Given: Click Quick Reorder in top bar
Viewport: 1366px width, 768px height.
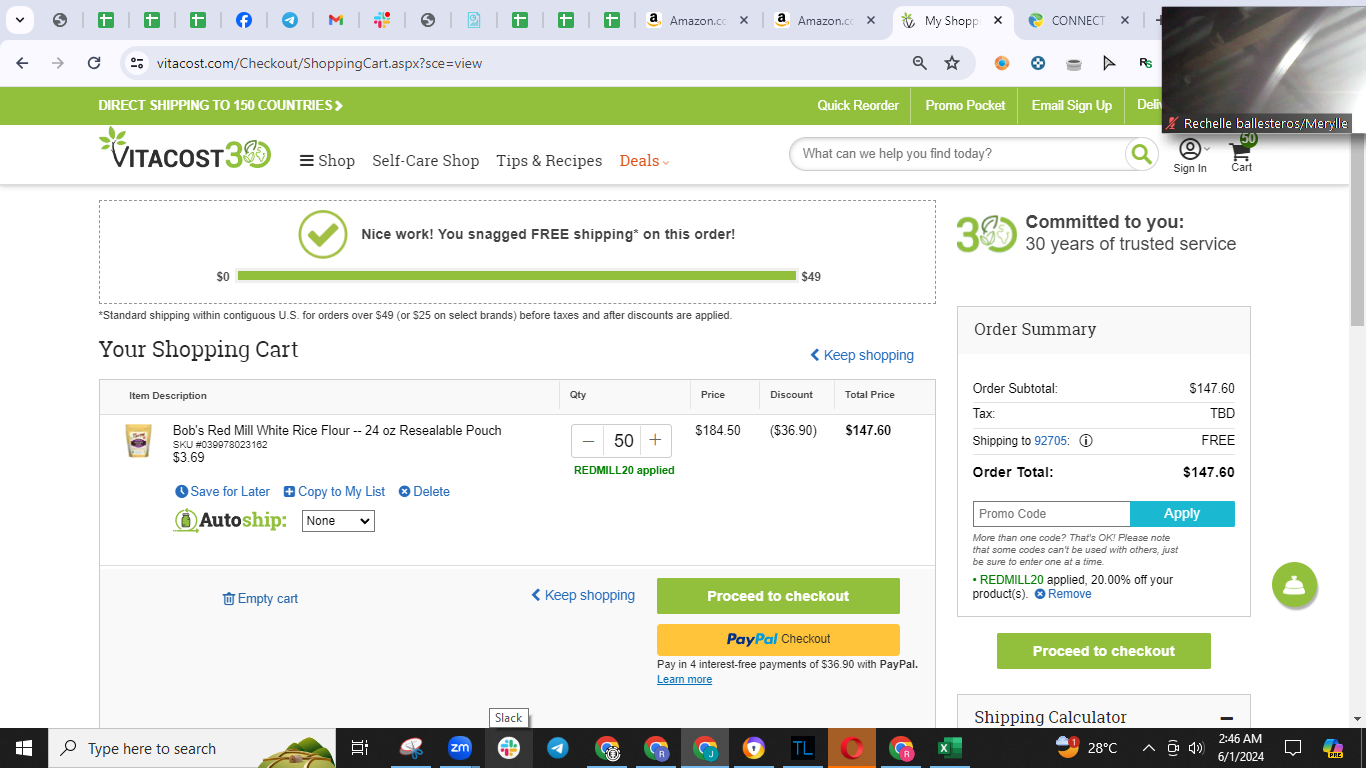Looking at the screenshot, I should 858,105.
